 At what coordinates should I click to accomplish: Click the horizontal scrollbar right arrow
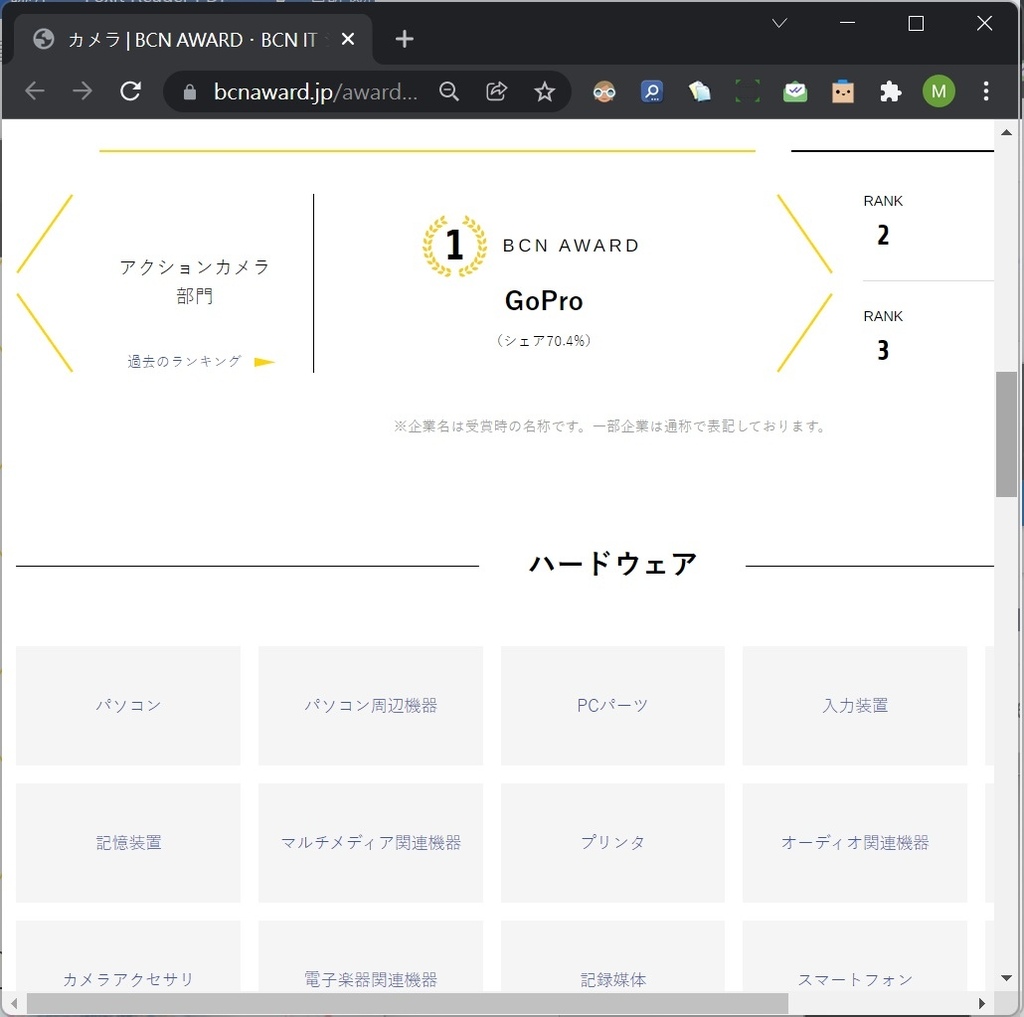982,1003
